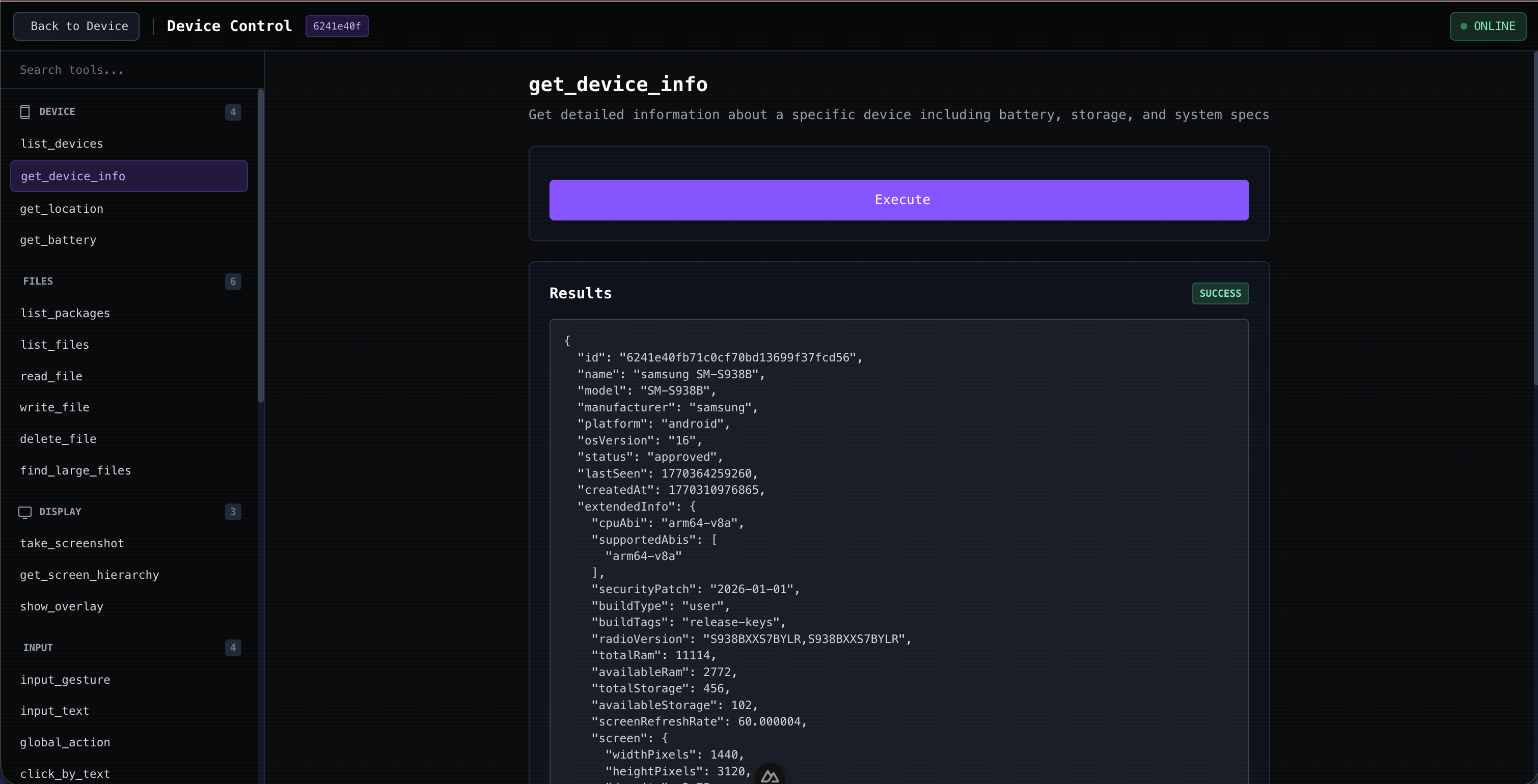Open get_screen_hierarchy tool
Screen dimensions: 1538x784
(129, 575)
